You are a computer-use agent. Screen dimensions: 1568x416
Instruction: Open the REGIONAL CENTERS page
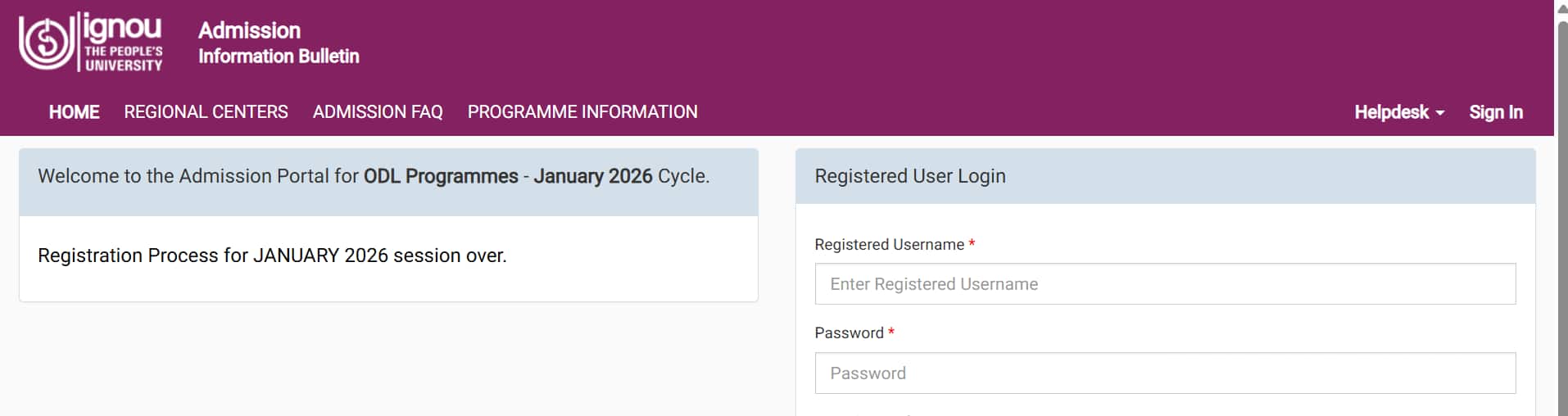pyautogui.click(x=206, y=112)
